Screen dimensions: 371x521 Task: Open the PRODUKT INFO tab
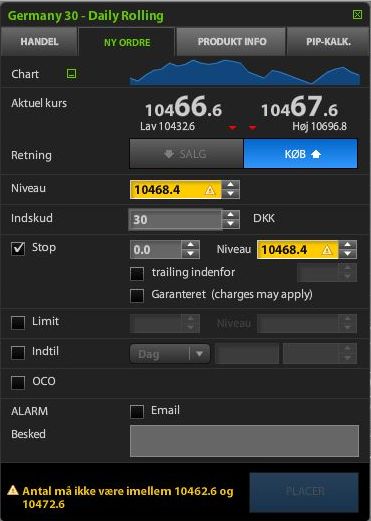point(232,42)
